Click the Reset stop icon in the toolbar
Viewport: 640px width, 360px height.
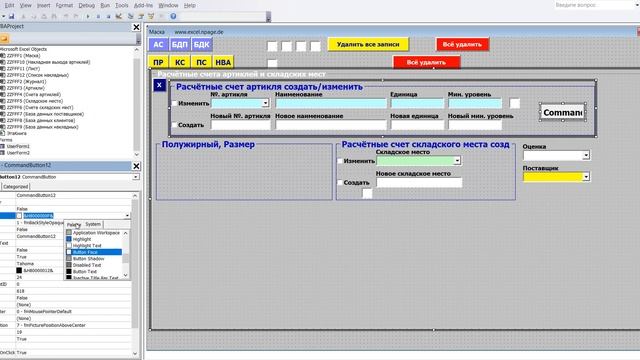coord(108,16)
